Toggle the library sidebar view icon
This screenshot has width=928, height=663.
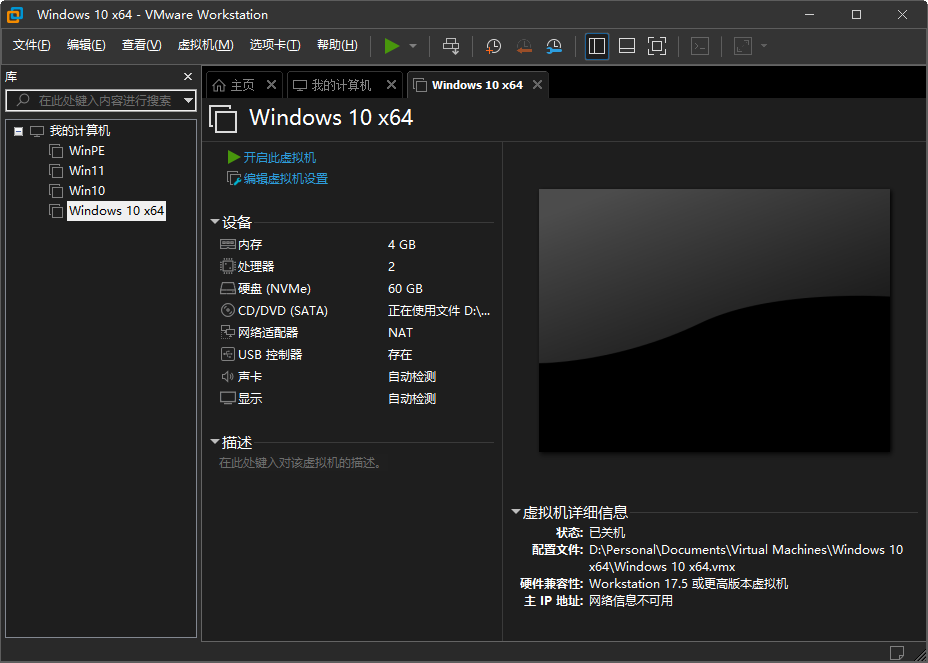[x=597, y=46]
